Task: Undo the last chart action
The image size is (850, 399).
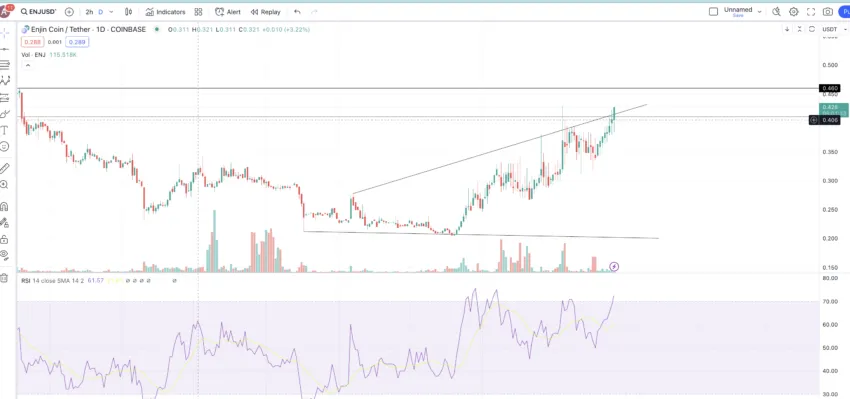Action: coord(297,12)
